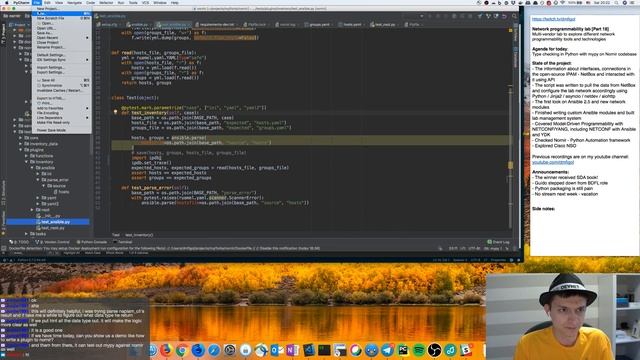640x360 pixels.
Task: Toggle Power Save Mode
Action: [62, 130]
